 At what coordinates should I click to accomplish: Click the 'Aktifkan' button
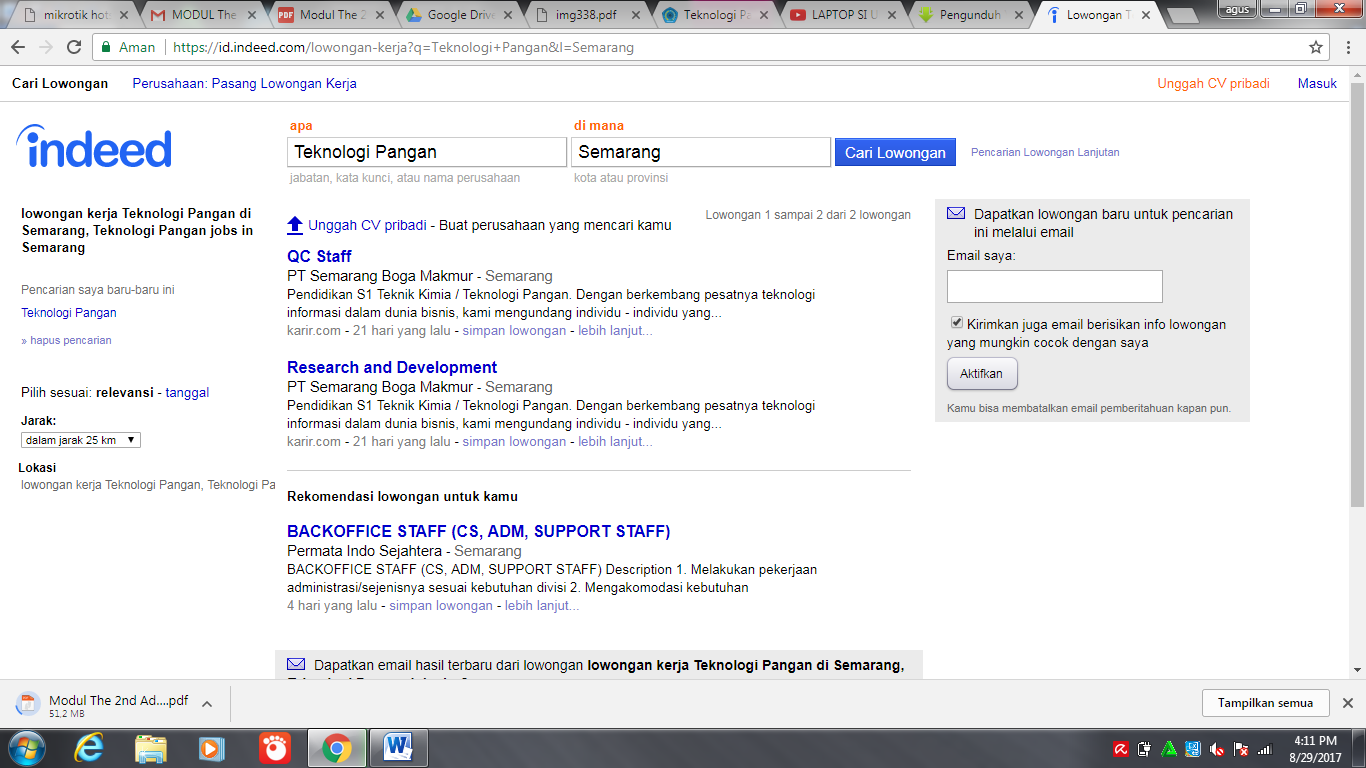[981, 374]
